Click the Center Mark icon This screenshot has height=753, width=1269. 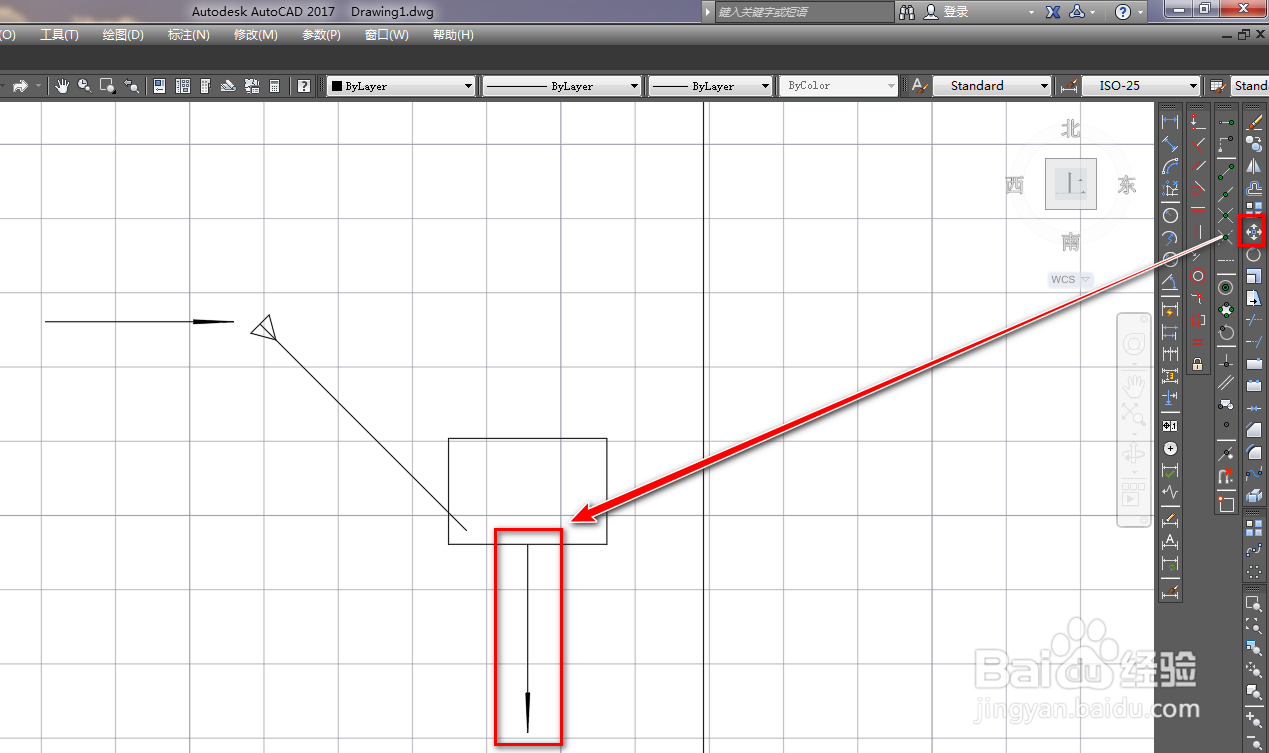[x=1170, y=448]
